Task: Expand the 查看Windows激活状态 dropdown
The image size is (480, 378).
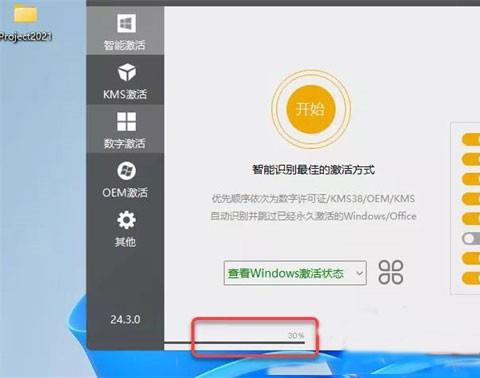Action: 295,273
